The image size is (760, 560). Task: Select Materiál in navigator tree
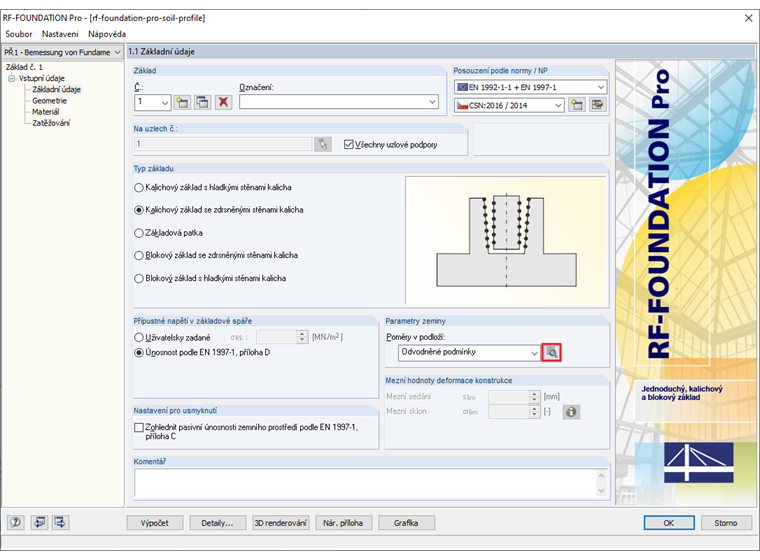[46, 112]
